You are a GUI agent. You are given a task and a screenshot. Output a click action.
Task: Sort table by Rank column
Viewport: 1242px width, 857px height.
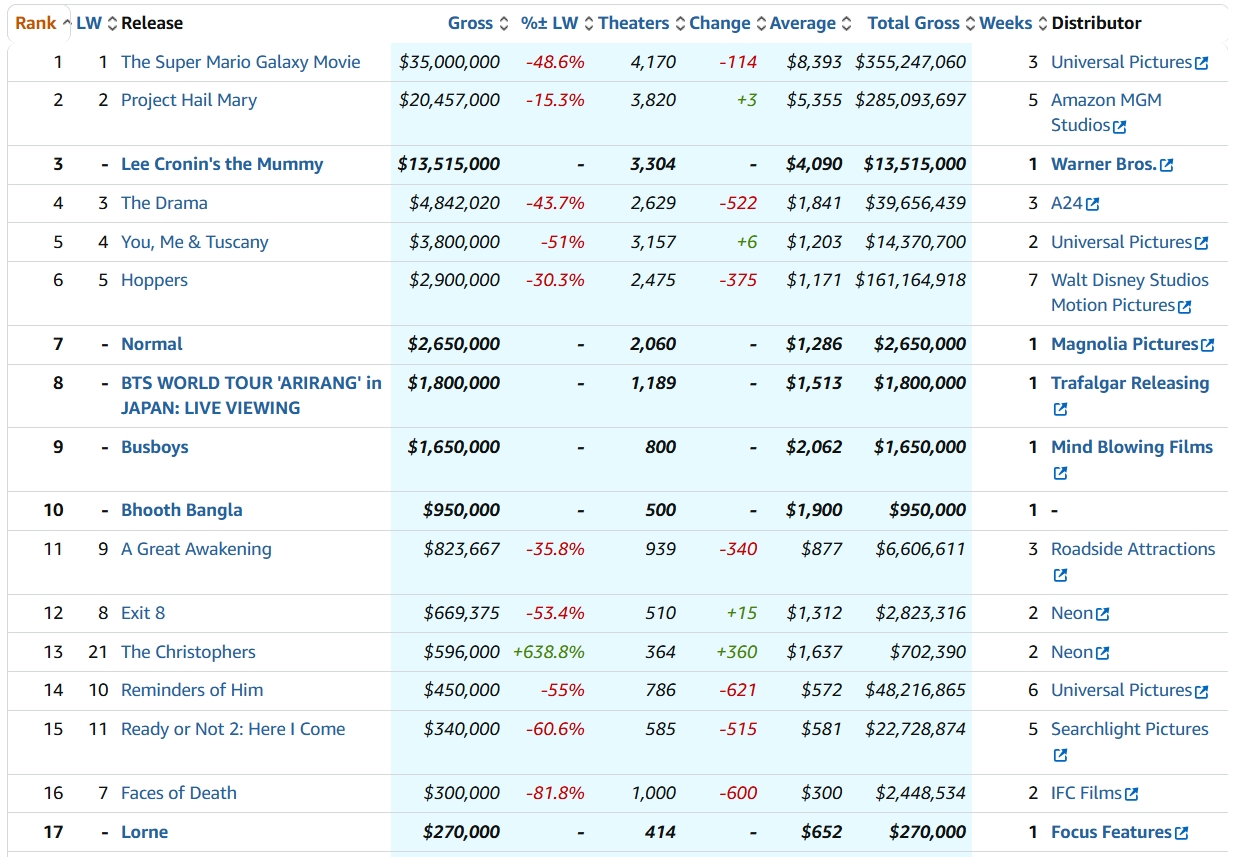(35, 23)
